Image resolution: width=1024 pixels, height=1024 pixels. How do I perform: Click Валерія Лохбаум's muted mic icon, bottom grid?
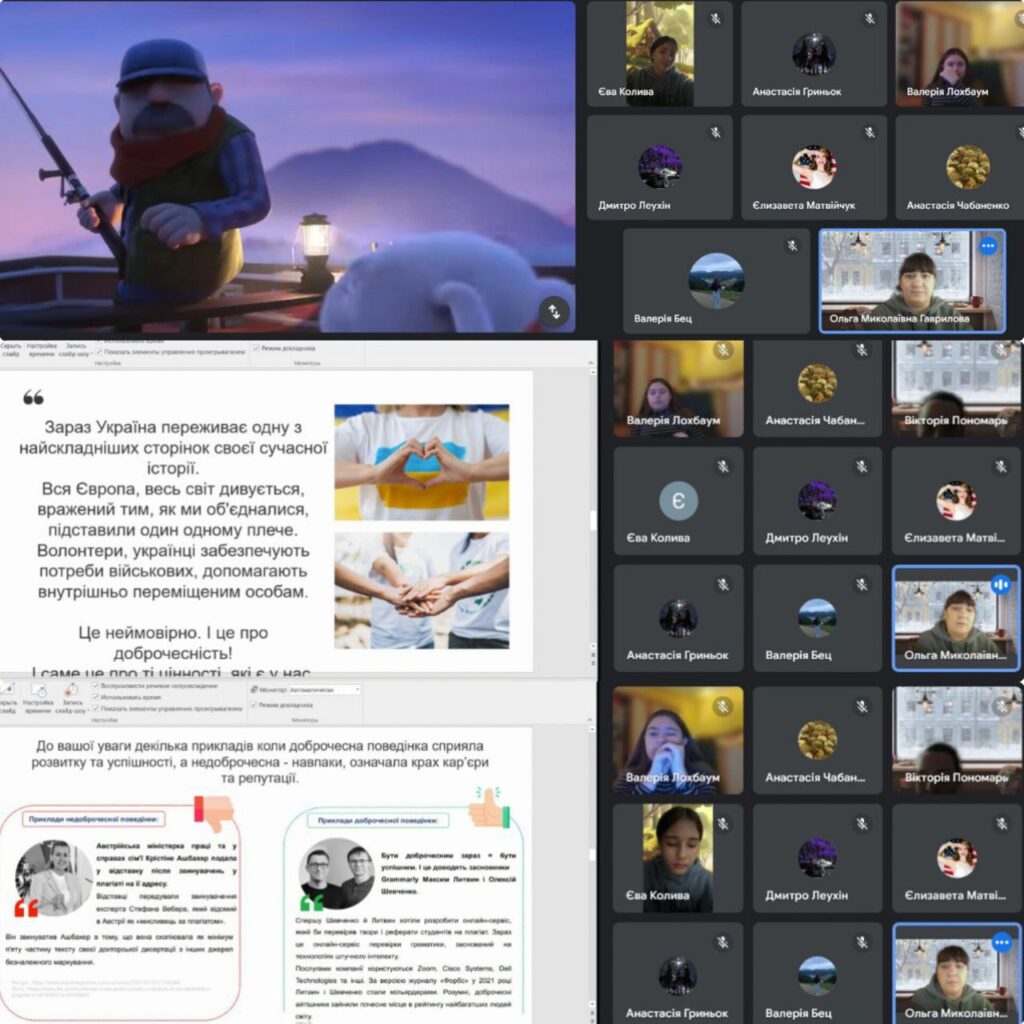pos(723,706)
